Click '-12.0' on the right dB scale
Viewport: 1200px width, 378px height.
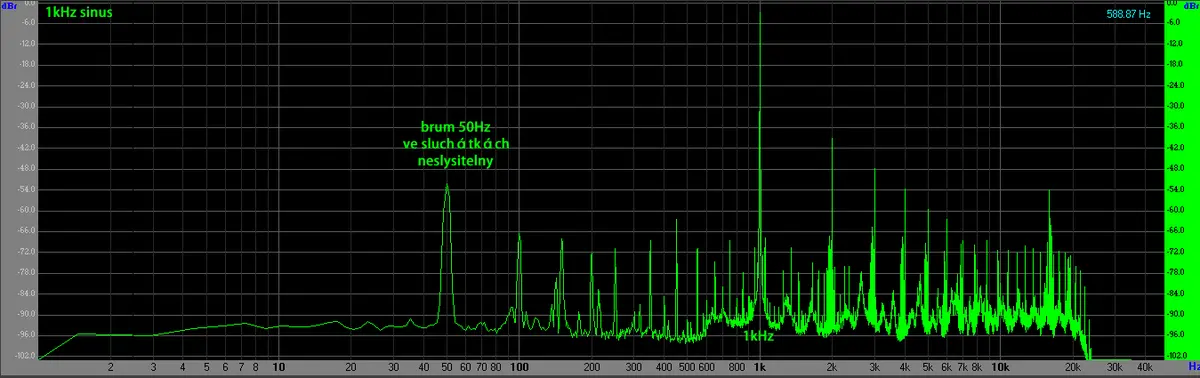point(1176,44)
